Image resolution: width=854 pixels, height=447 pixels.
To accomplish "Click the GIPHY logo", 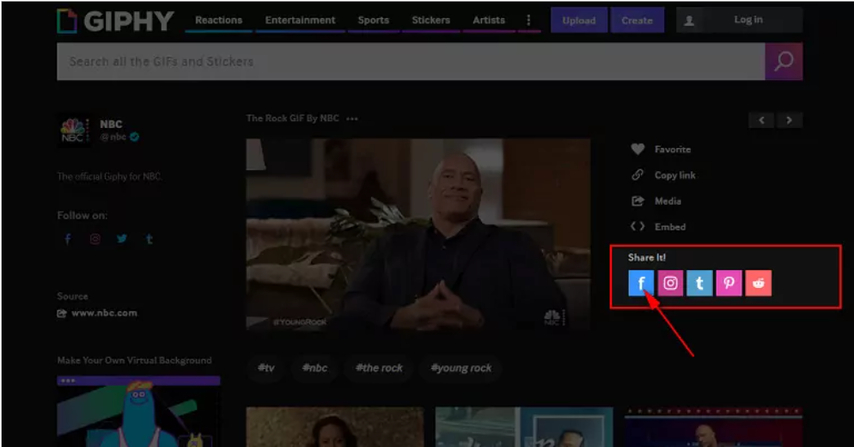I will (x=115, y=21).
